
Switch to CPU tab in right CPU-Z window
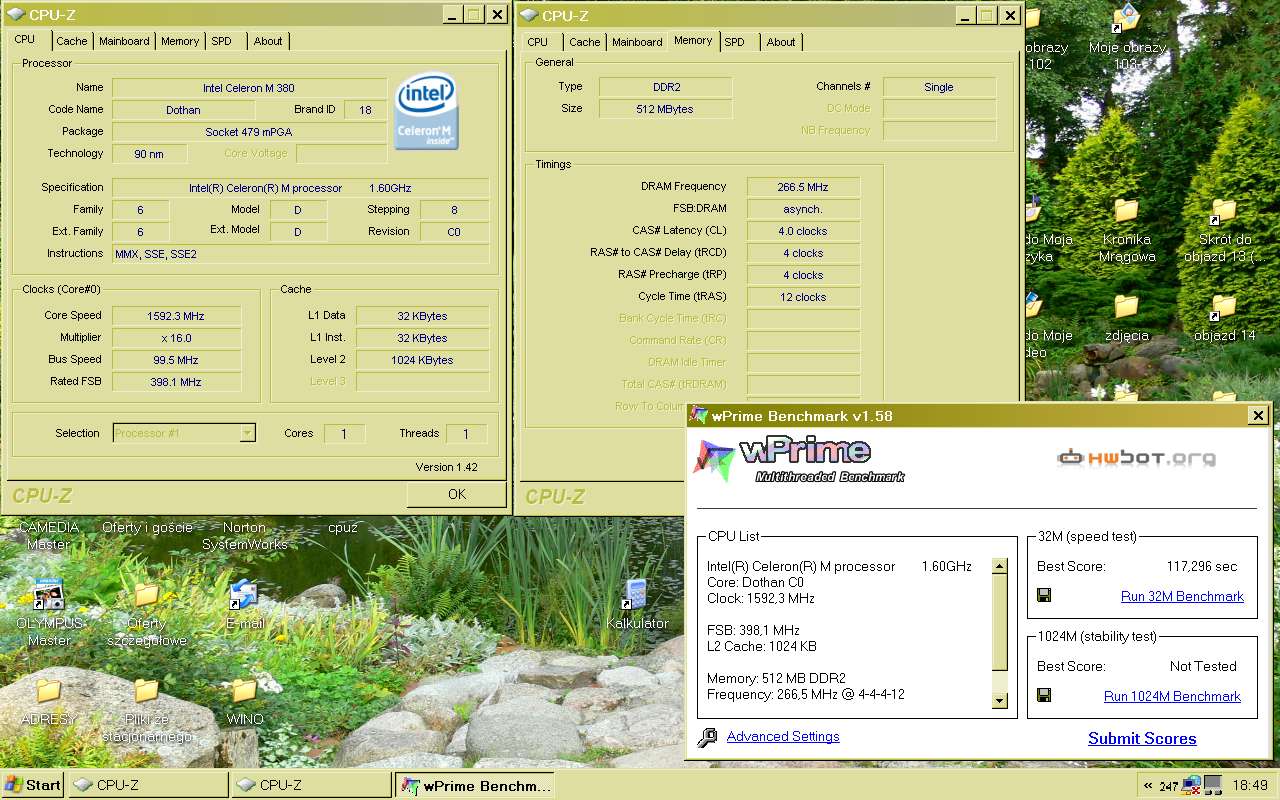[538, 42]
